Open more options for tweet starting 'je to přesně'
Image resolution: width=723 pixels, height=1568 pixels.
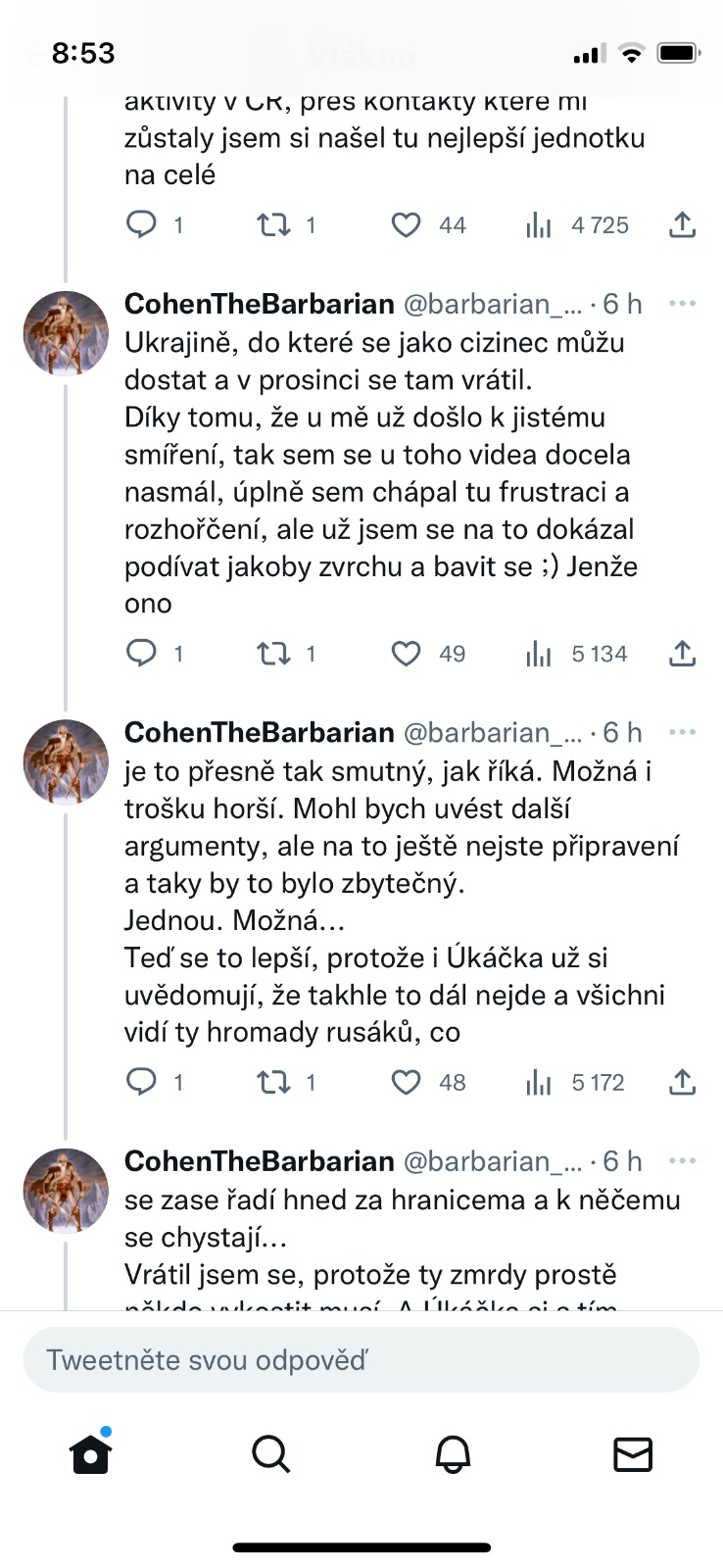[682, 732]
